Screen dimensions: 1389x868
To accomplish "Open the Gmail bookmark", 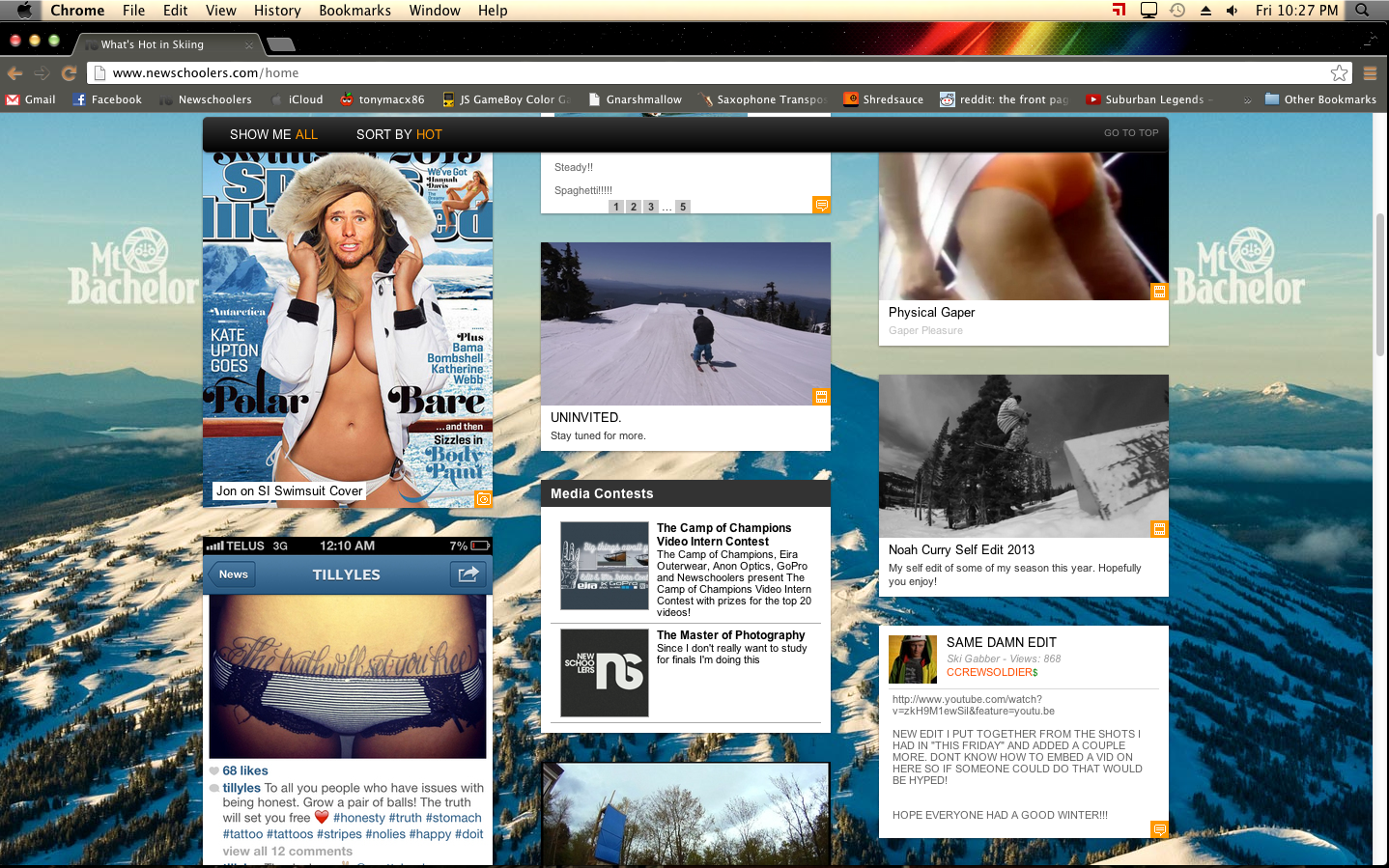I will (x=31, y=99).
